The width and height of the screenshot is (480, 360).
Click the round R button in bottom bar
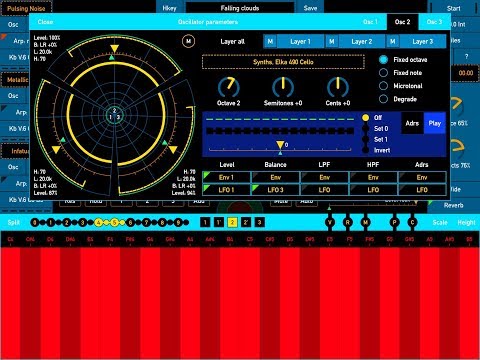pyautogui.click(x=348, y=222)
